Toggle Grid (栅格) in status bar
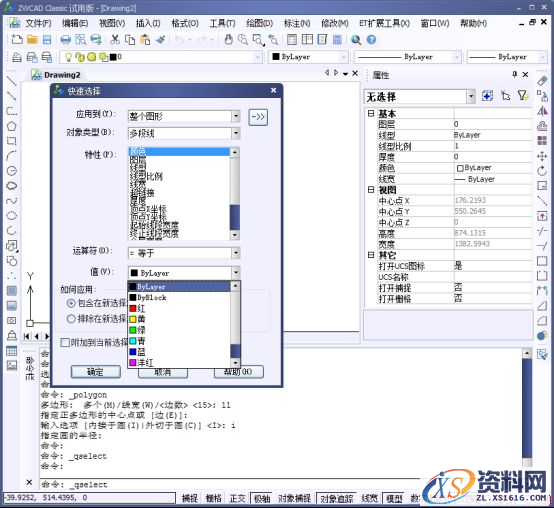Screen dimensions: 554x508 (x=213, y=498)
